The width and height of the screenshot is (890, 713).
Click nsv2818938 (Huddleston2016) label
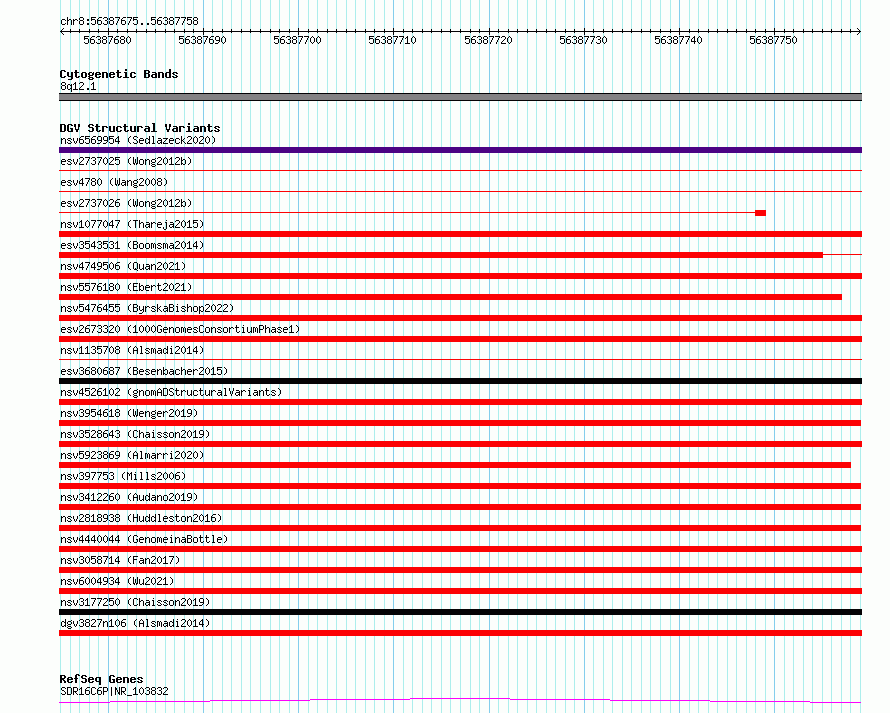(141, 518)
